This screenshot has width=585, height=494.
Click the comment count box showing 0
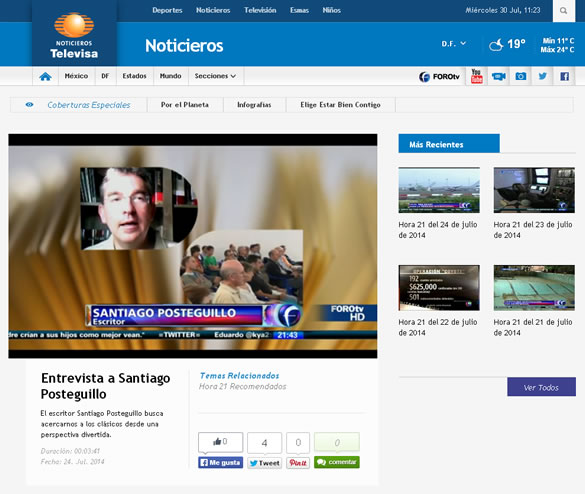(x=337, y=443)
